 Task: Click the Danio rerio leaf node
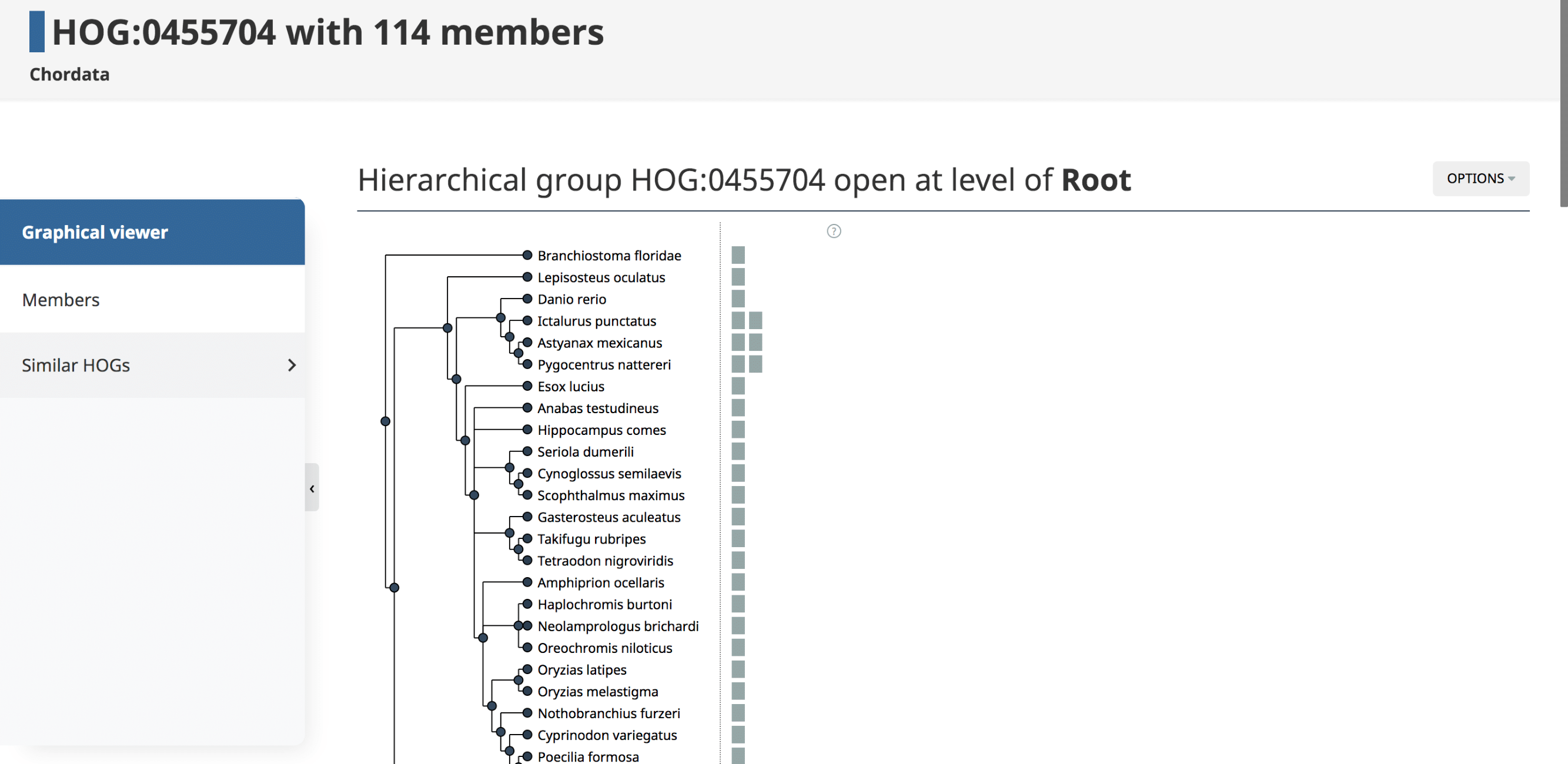[x=527, y=299]
